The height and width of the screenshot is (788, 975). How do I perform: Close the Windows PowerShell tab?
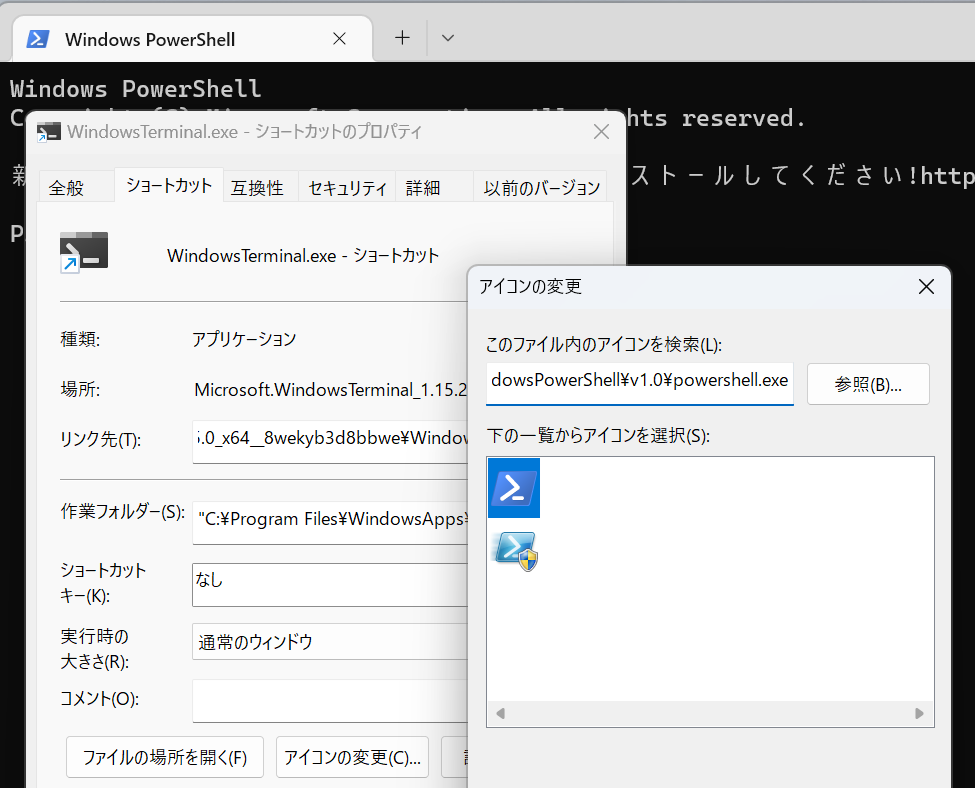(340, 39)
